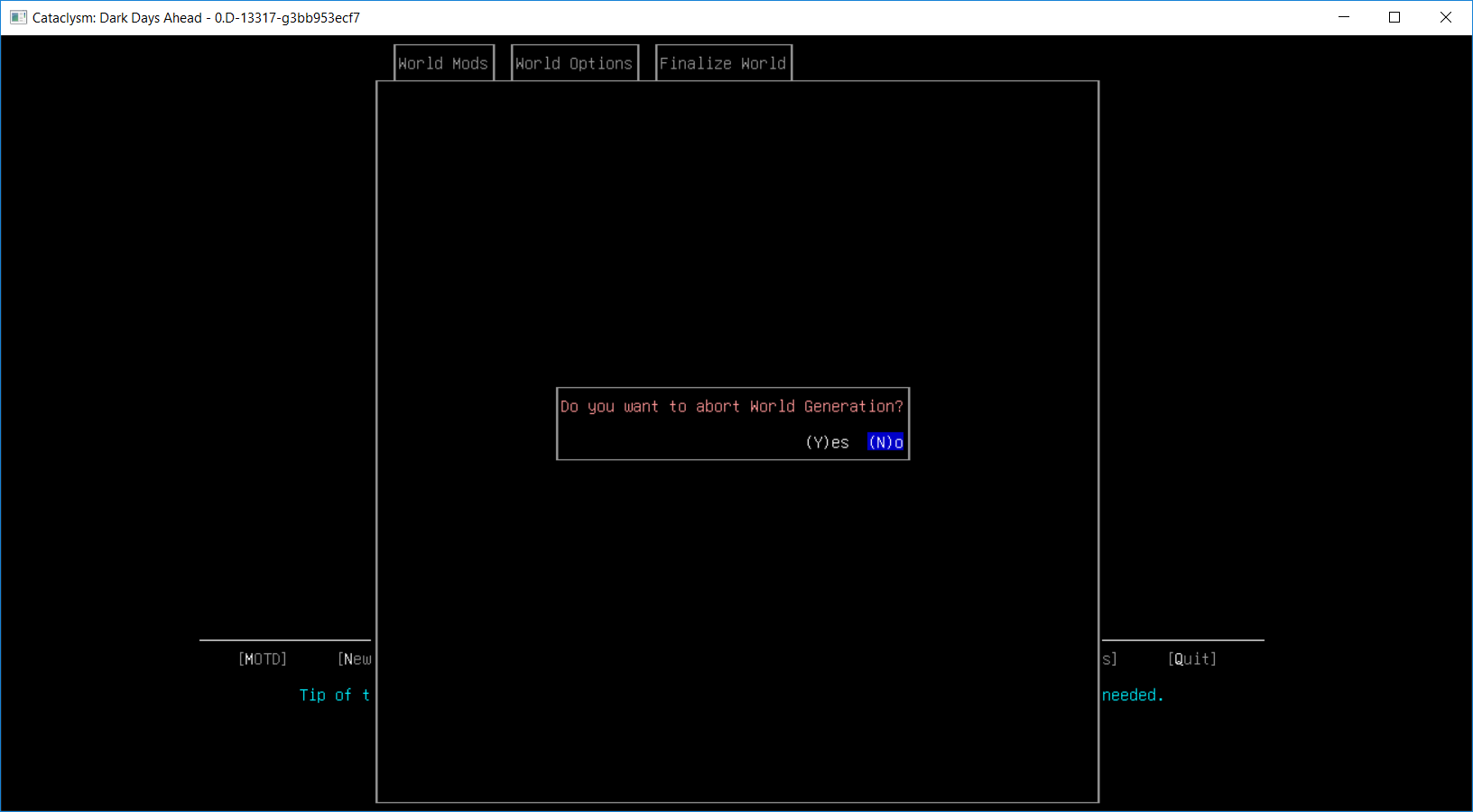The image size is (1473, 812).
Task: Select the [Quit] menu entry
Action: point(1192,659)
